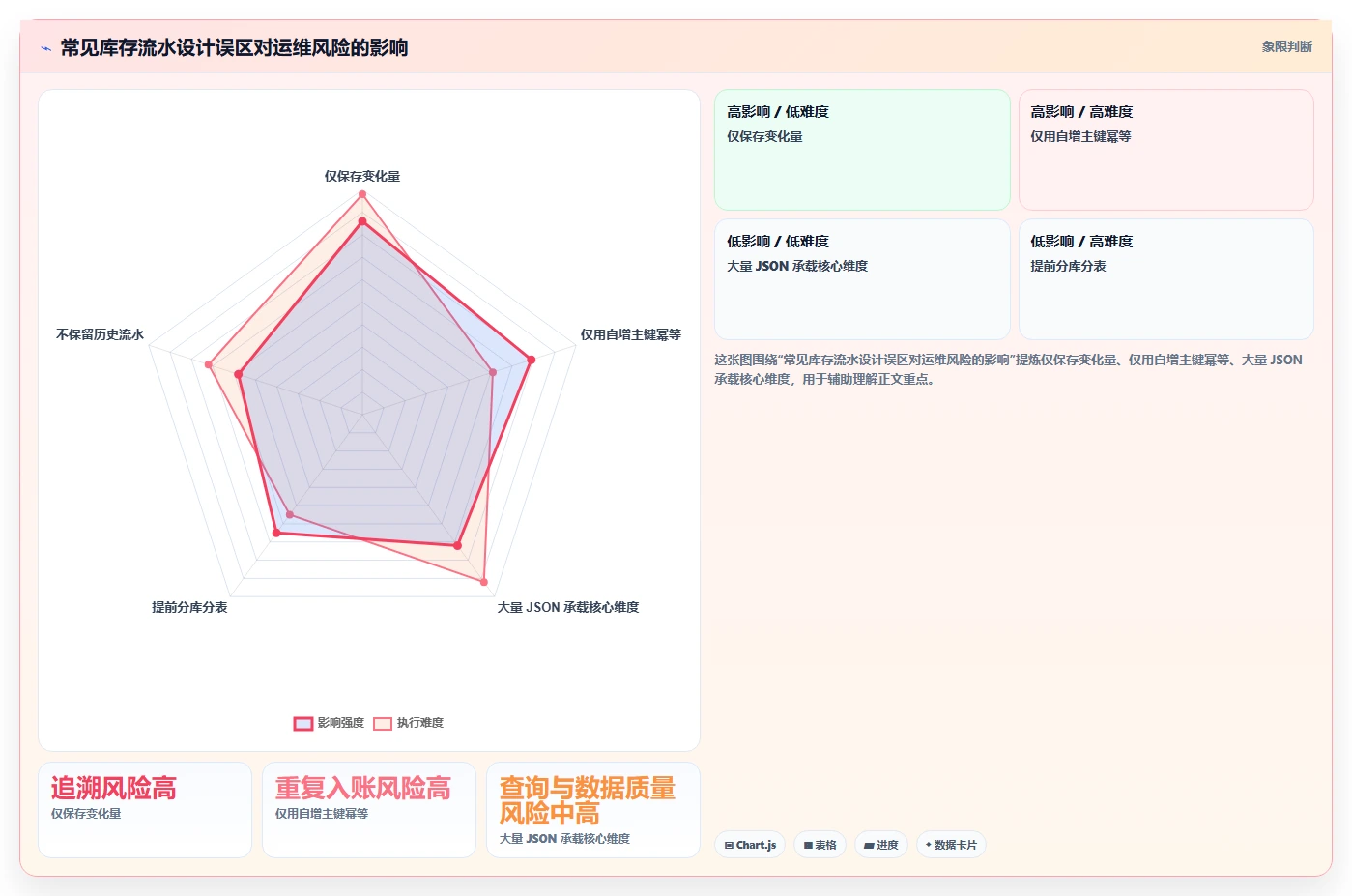This screenshot has height=896, width=1352.
Task: Click the 进度 tag chip
Action: click(x=881, y=845)
